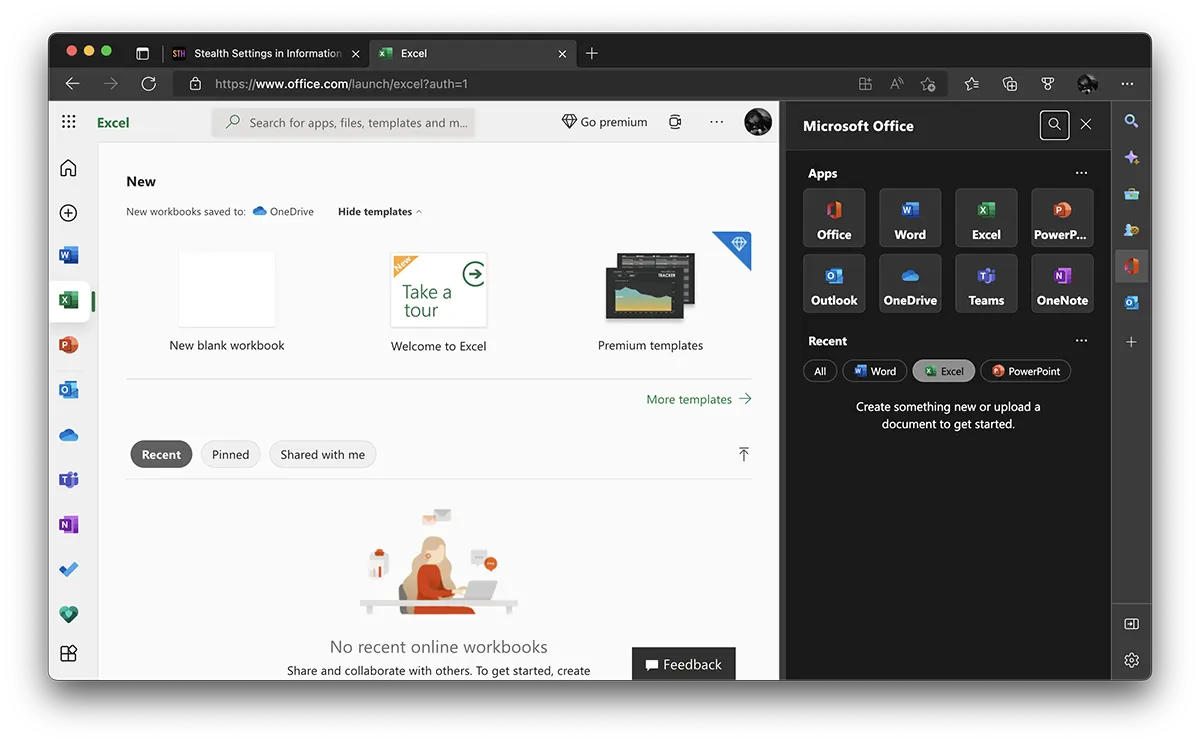Select the Word filter chip in Recent

click(x=875, y=371)
